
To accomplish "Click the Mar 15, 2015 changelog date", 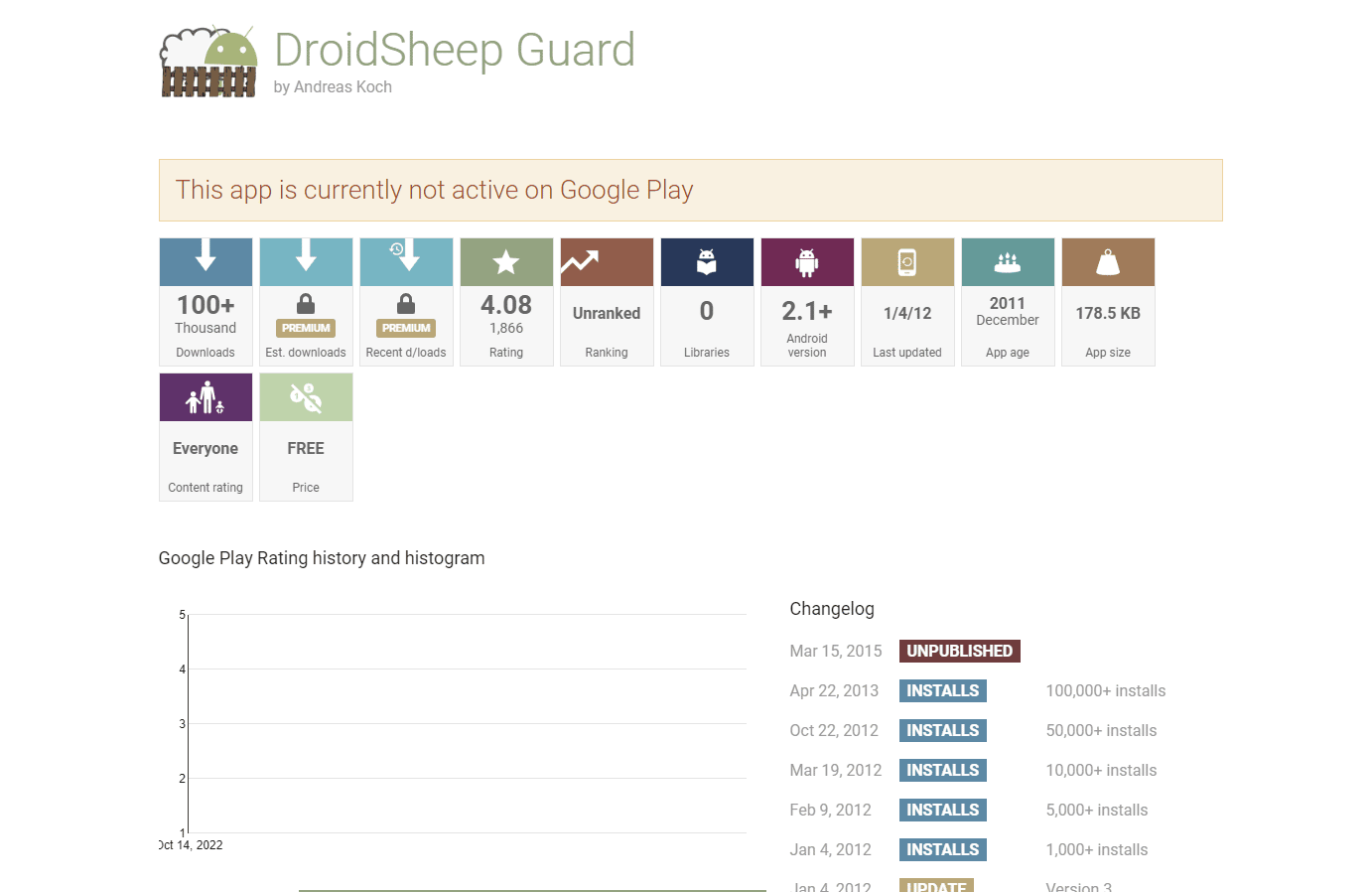I will [836, 651].
